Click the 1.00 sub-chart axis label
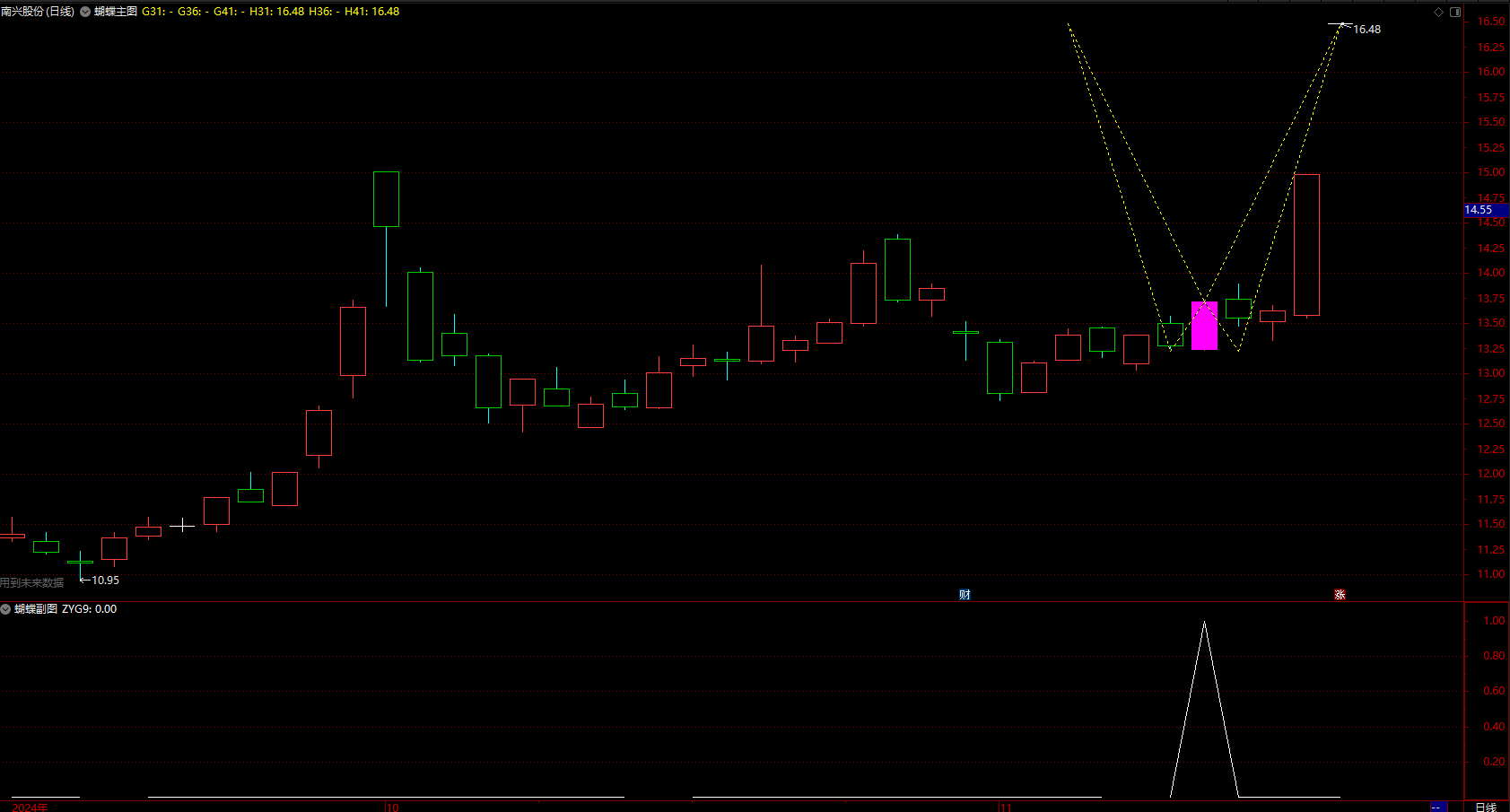This screenshot has width=1510, height=812. pyautogui.click(x=1494, y=621)
